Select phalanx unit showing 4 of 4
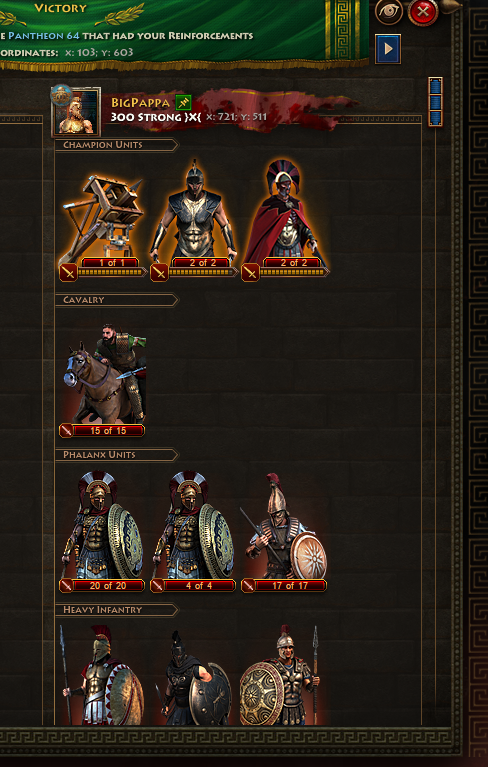 coord(193,525)
